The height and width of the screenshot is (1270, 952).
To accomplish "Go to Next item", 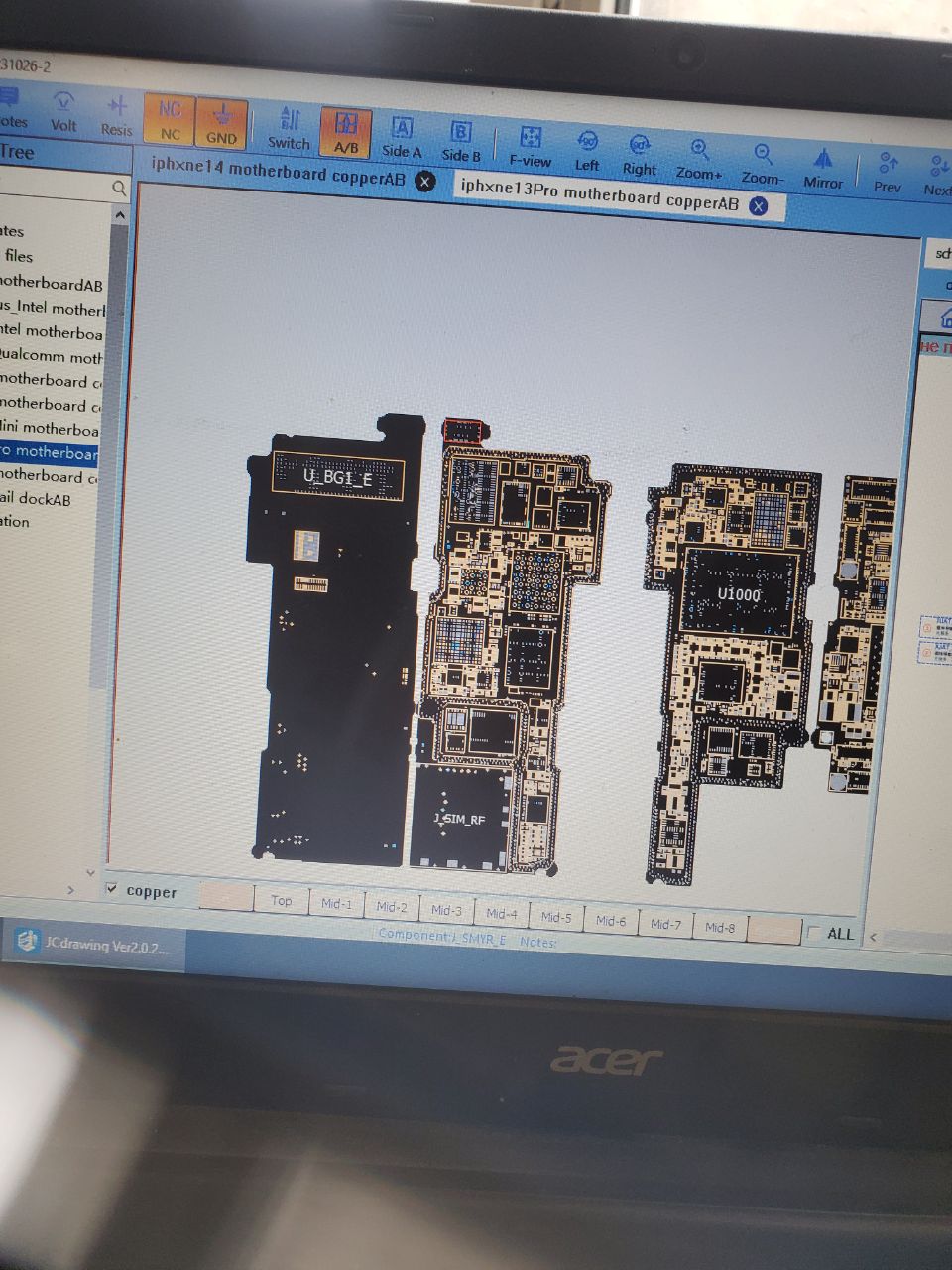I will (x=937, y=177).
